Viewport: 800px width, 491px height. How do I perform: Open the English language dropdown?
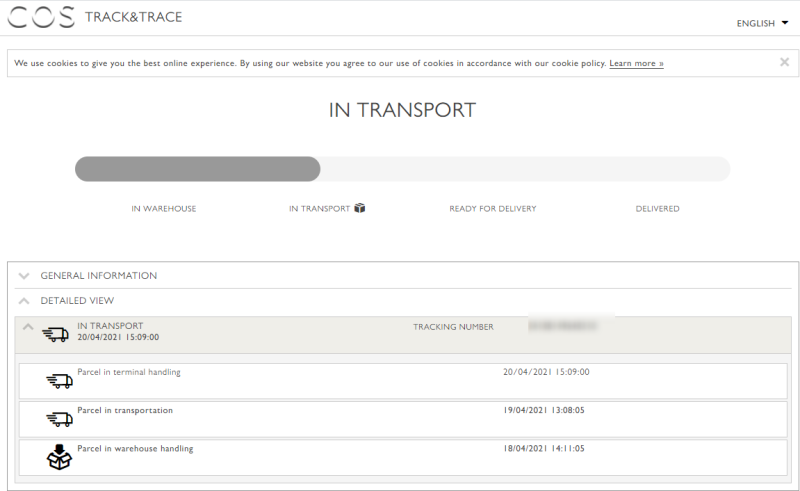(x=762, y=23)
